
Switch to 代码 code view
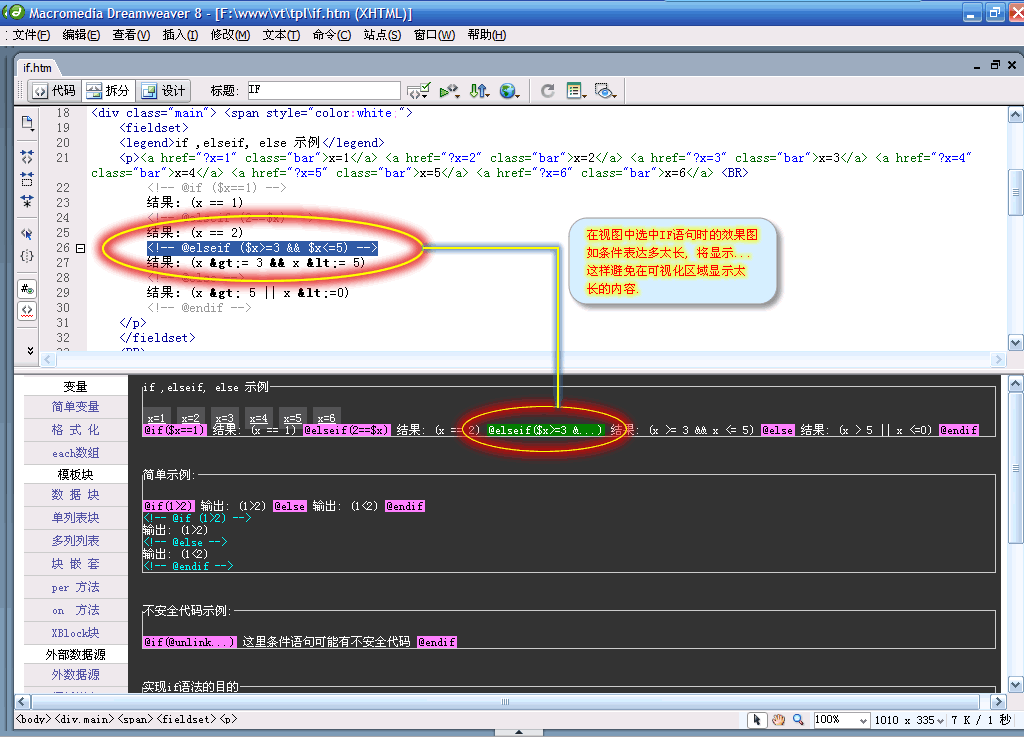pos(55,91)
